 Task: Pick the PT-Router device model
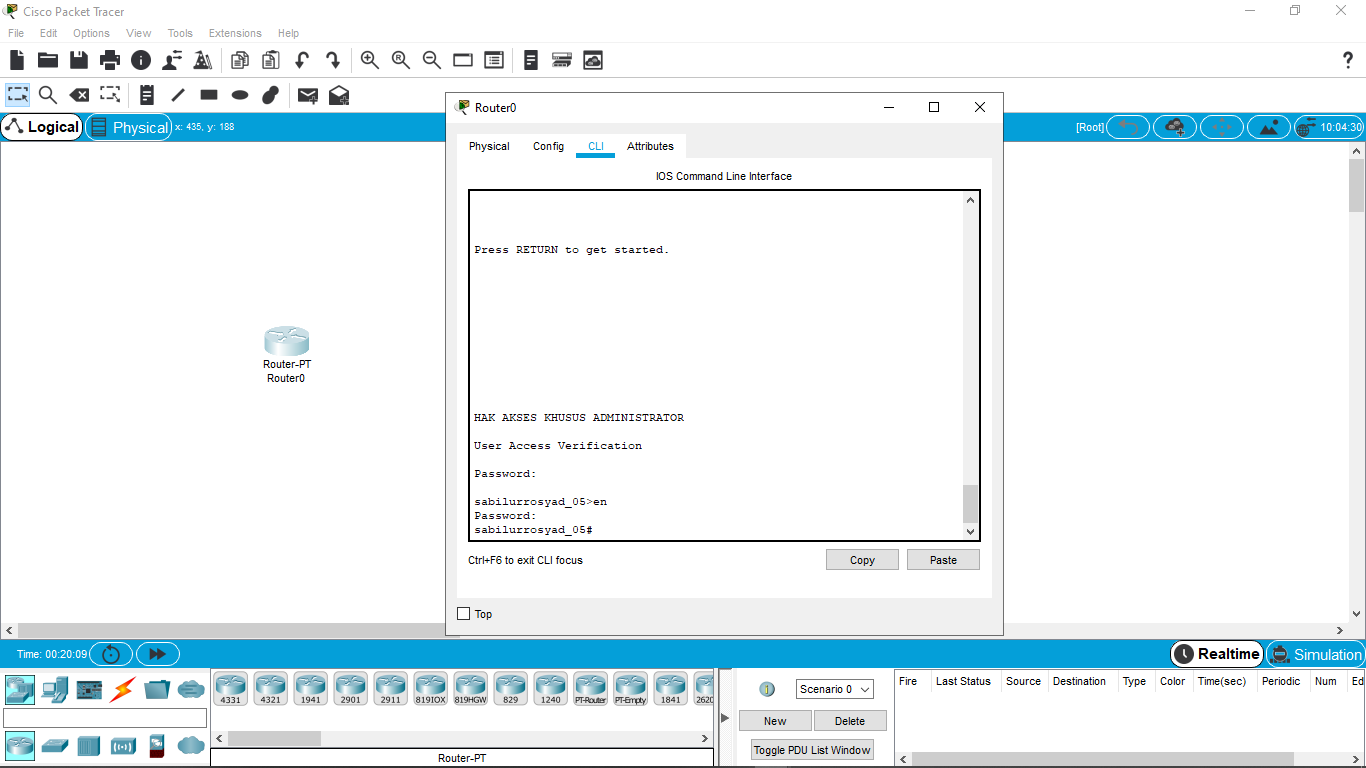coord(590,688)
